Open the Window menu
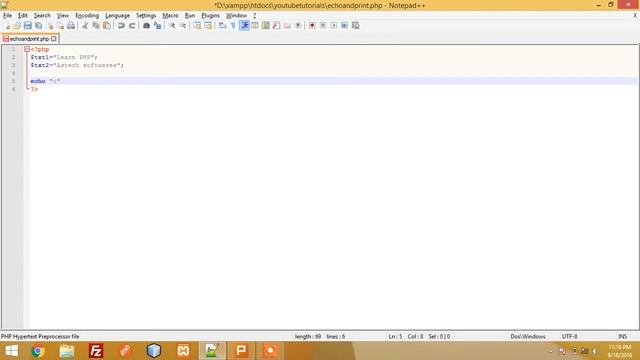 tap(236, 16)
